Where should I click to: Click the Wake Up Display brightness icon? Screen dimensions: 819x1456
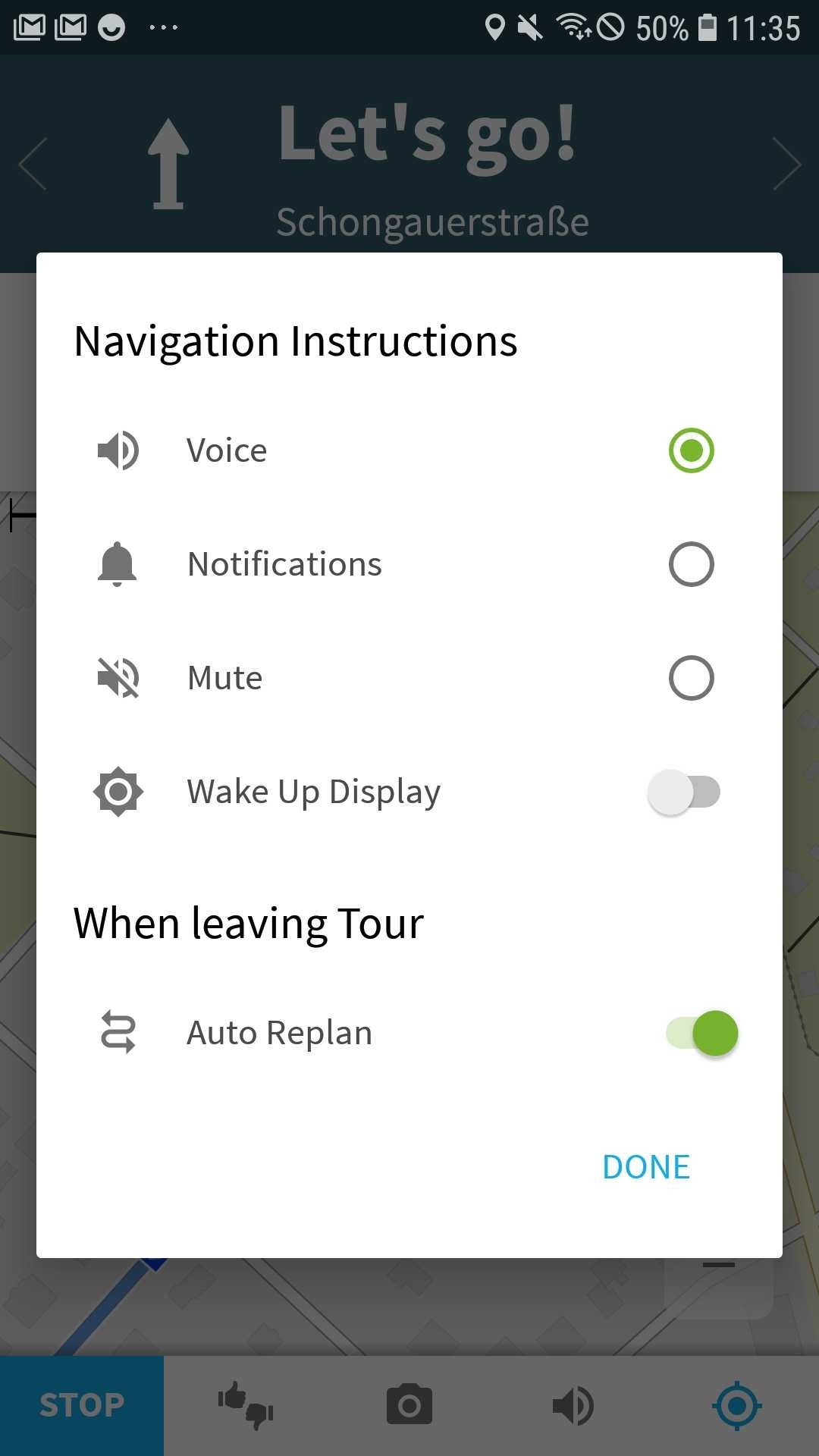[118, 792]
